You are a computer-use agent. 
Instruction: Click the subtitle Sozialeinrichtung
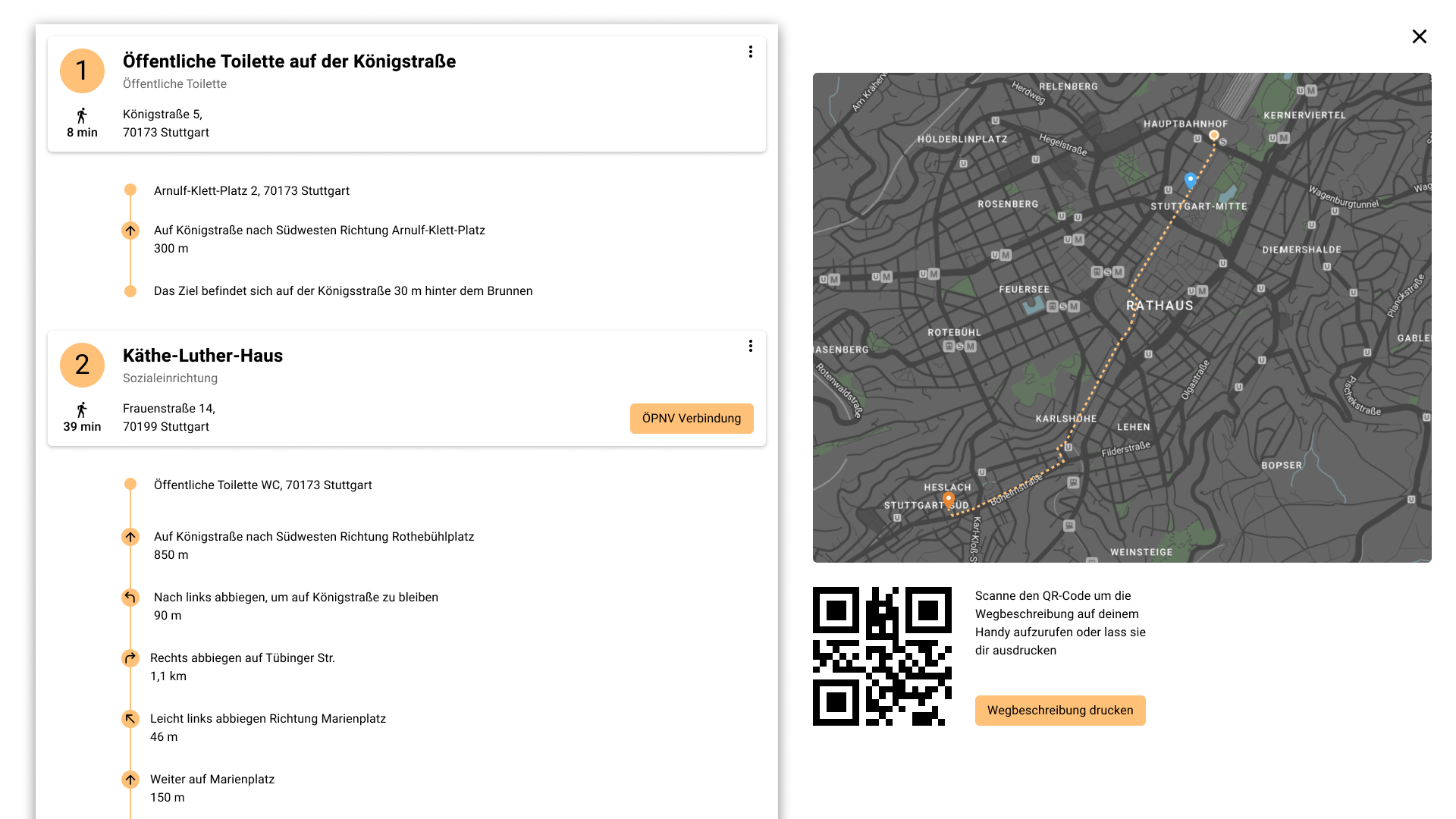170,378
